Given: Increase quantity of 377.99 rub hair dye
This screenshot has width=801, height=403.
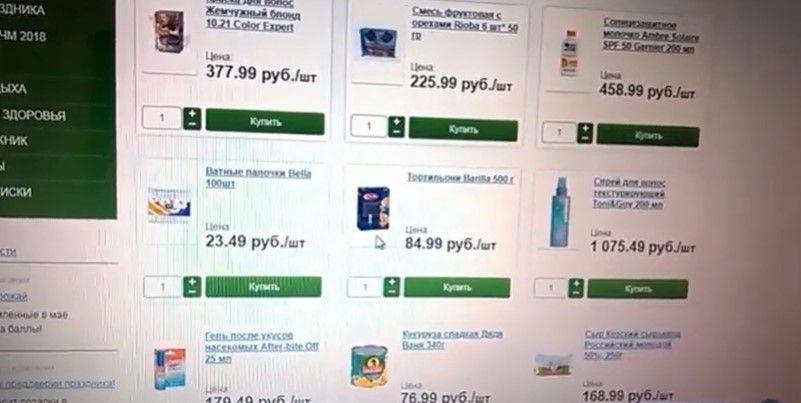Looking at the screenshot, I should click(x=192, y=113).
